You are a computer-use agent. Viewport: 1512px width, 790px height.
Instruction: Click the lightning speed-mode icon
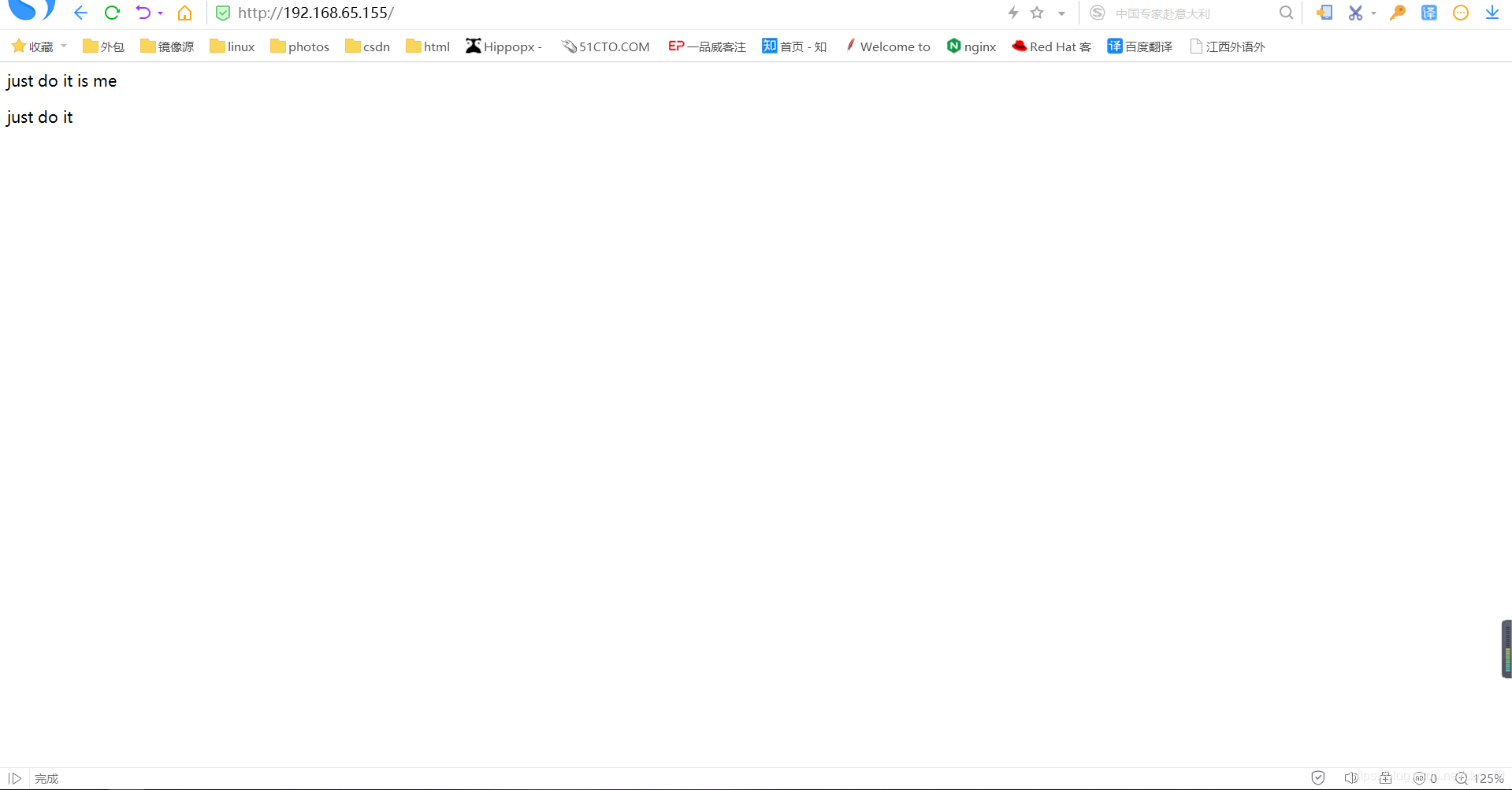tap(1013, 13)
